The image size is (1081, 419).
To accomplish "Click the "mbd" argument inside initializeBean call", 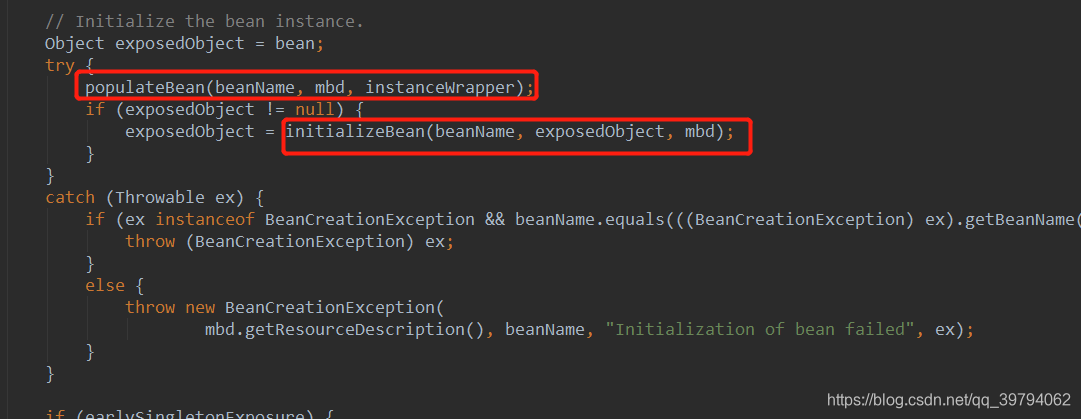I will 700,131.
